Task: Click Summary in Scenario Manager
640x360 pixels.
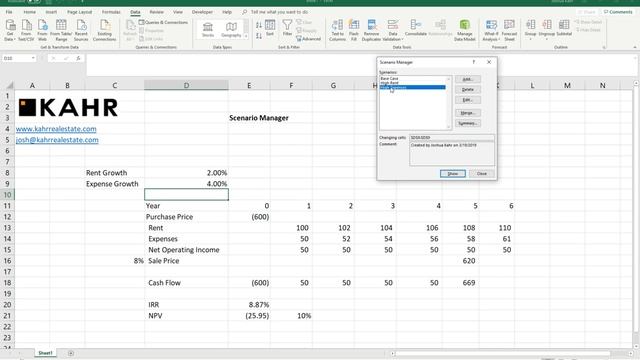Action: pos(468,123)
